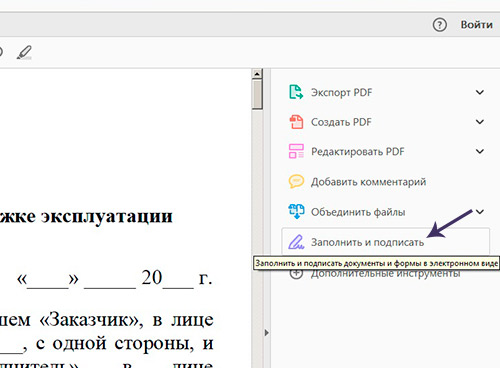
Task: Click the Export PDF tool icon
Action: tap(296, 92)
